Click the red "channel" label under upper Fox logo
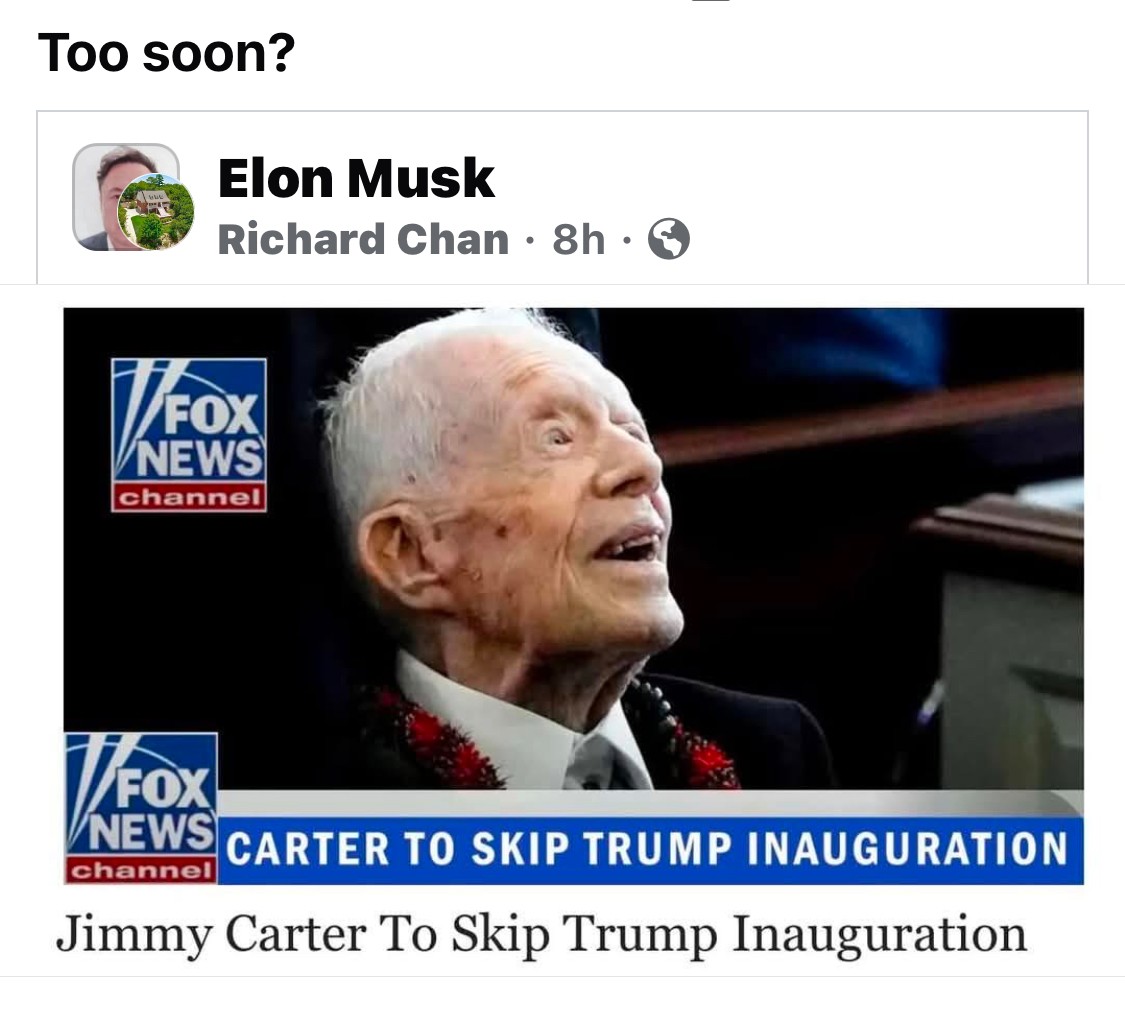Screen dimensions: 1125x1014 point(189,497)
